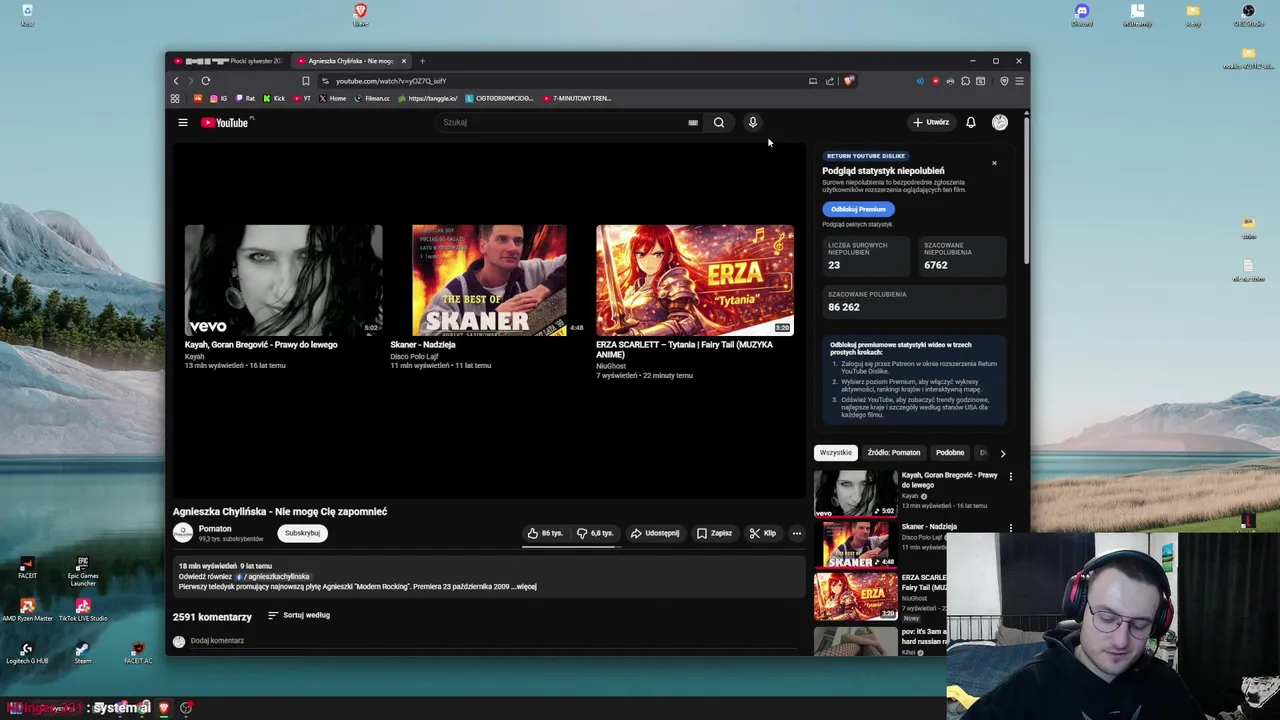
Task: Open more options for the Skaner sidebar video
Action: (x=1010, y=528)
